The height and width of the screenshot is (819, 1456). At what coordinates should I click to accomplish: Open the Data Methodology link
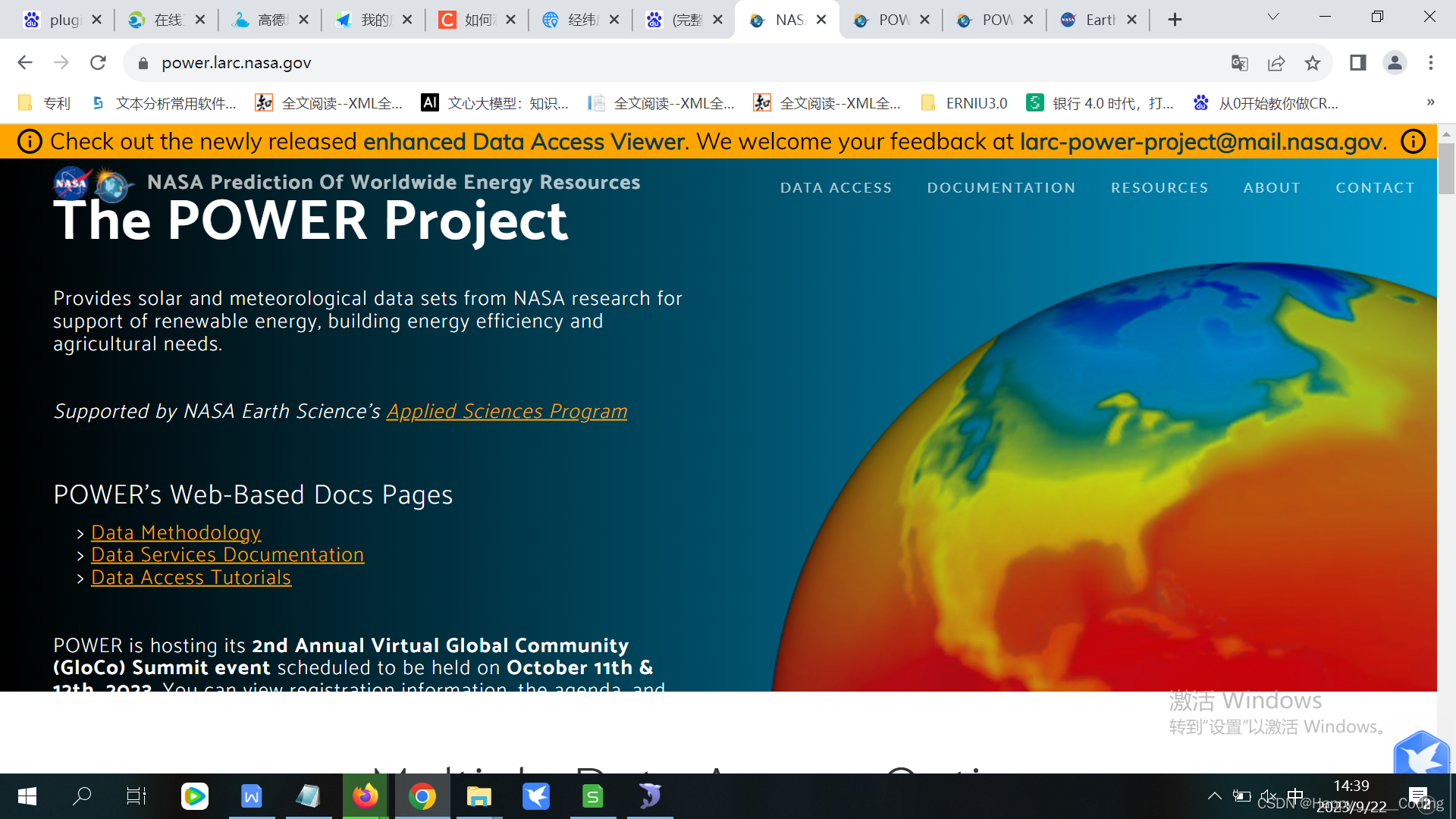[x=176, y=533]
